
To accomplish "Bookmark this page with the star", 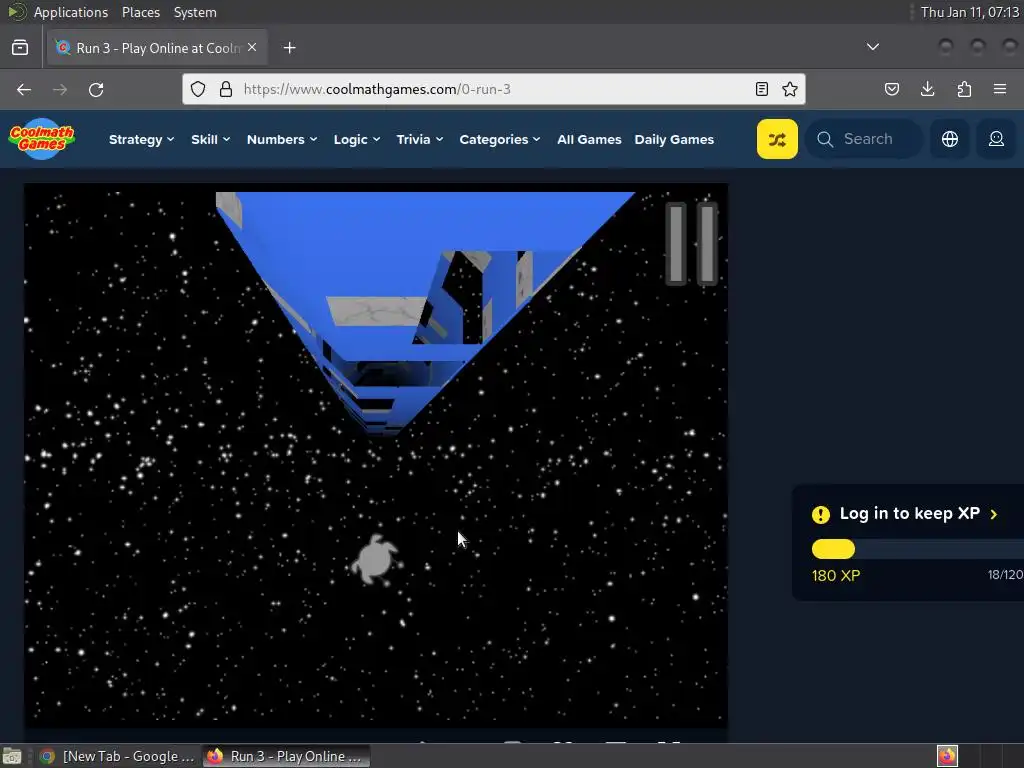I will pyautogui.click(x=790, y=89).
